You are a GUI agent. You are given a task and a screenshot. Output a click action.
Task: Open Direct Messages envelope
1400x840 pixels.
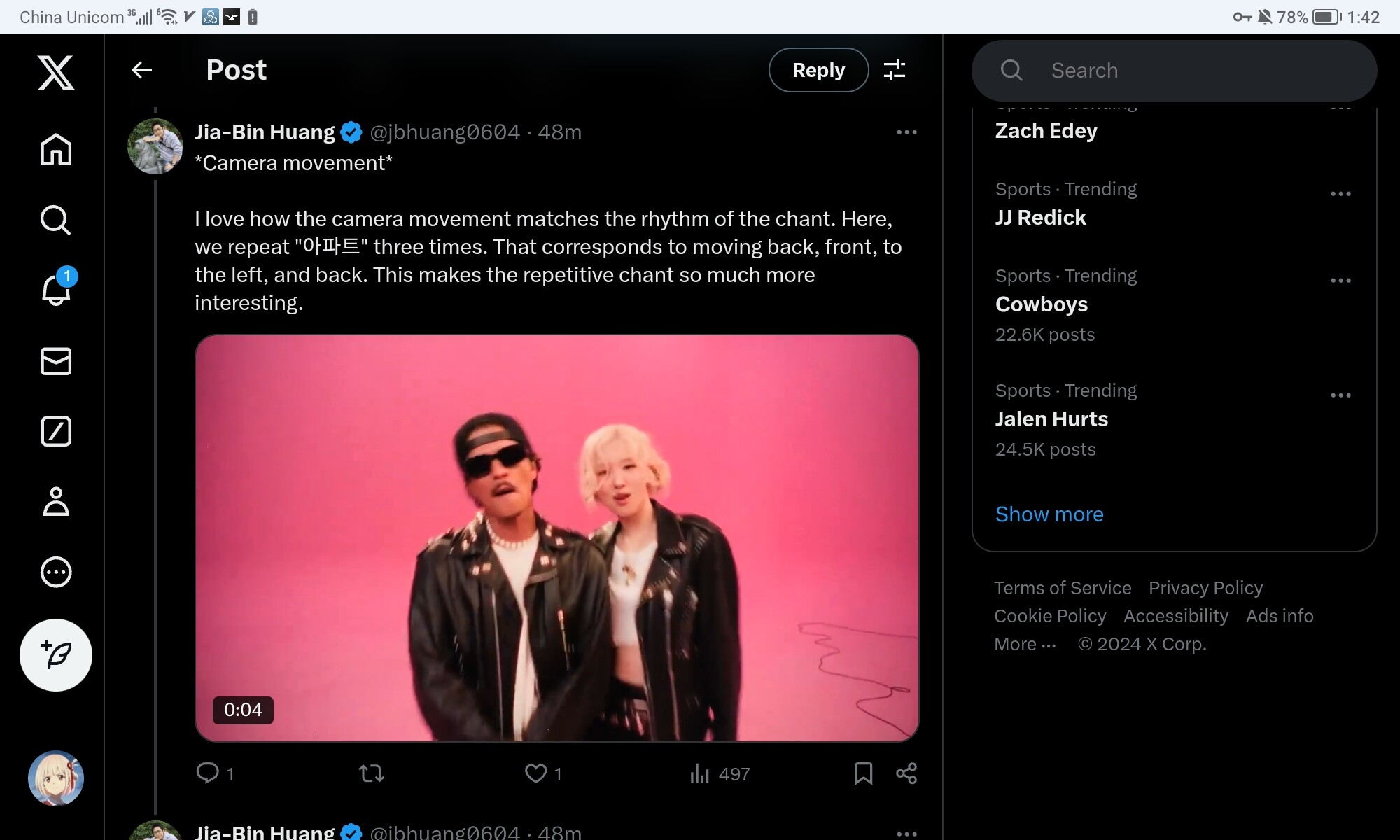tap(56, 361)
